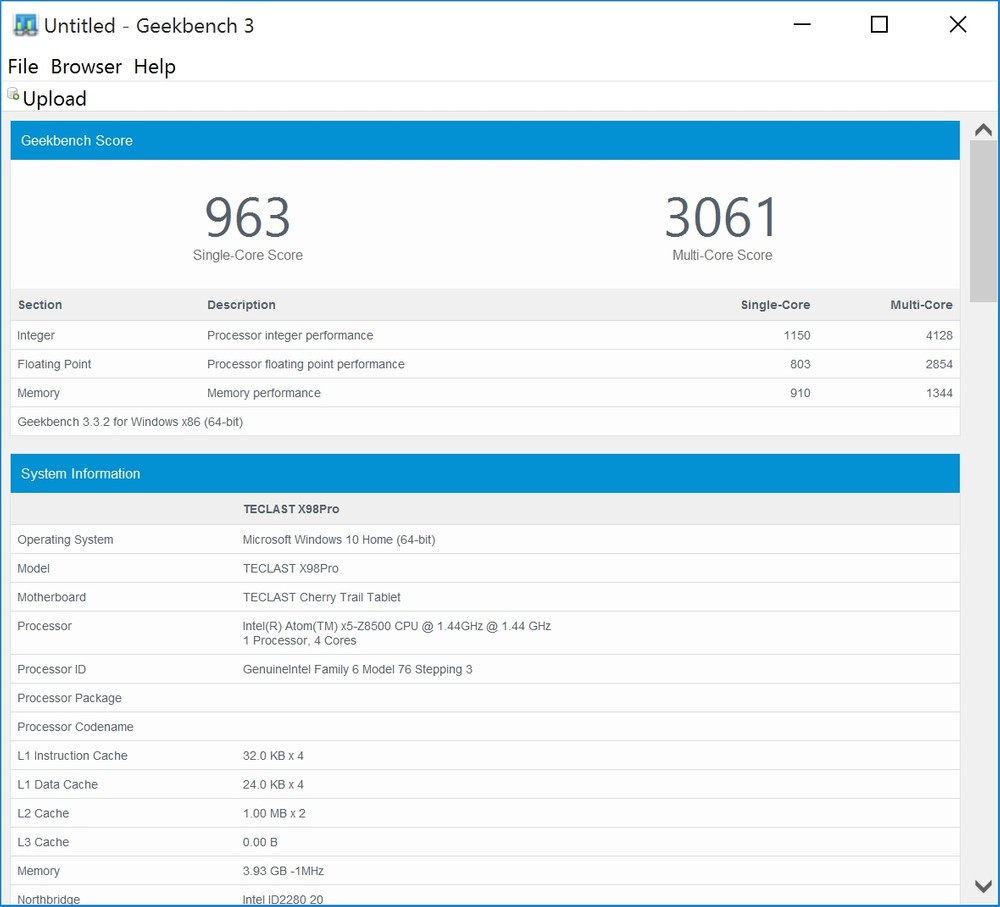
Task: Select the 3061 multi-core score
Action: (721, 218)
